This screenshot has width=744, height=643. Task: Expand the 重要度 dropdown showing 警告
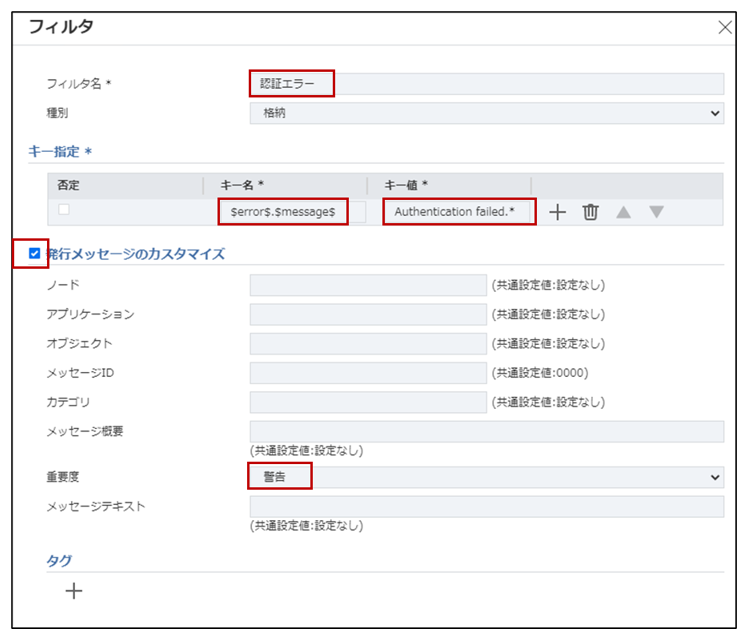click(x=486, y=477)
